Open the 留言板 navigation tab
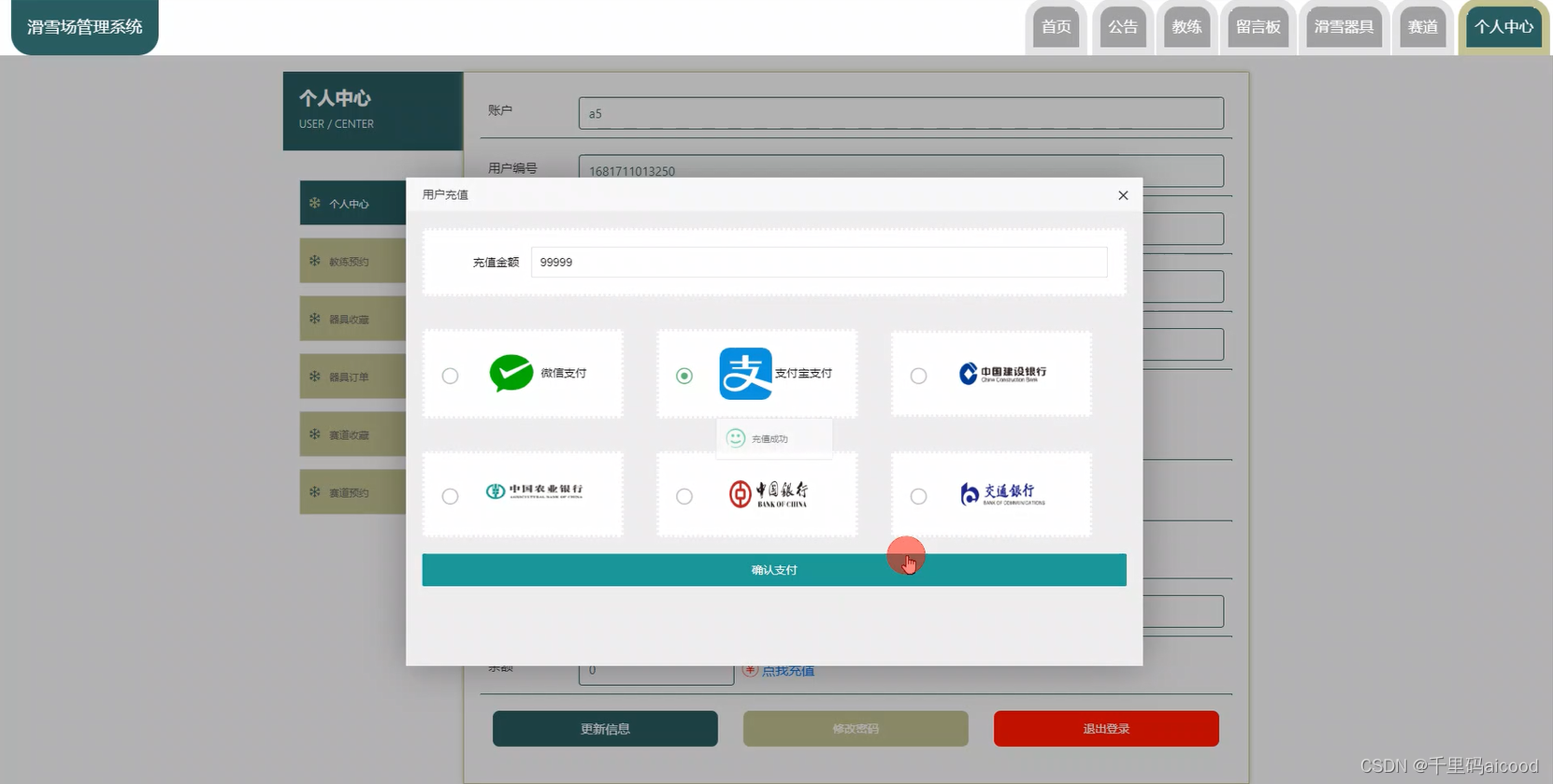 (1258, 27)
